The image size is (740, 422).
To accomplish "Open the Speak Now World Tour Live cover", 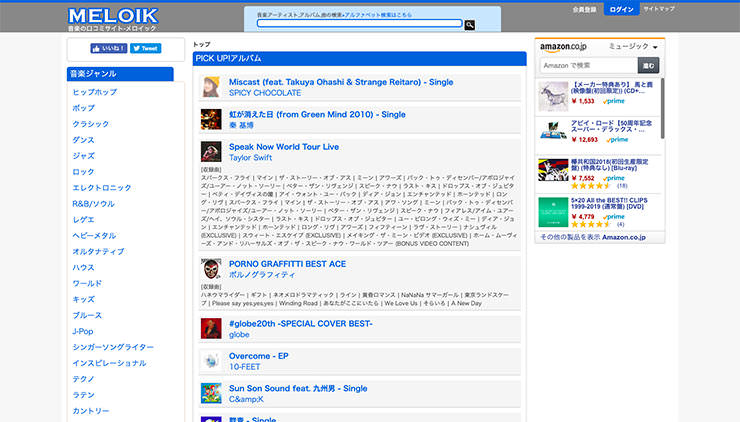I will pyautogui.click(x=211, y=152).
